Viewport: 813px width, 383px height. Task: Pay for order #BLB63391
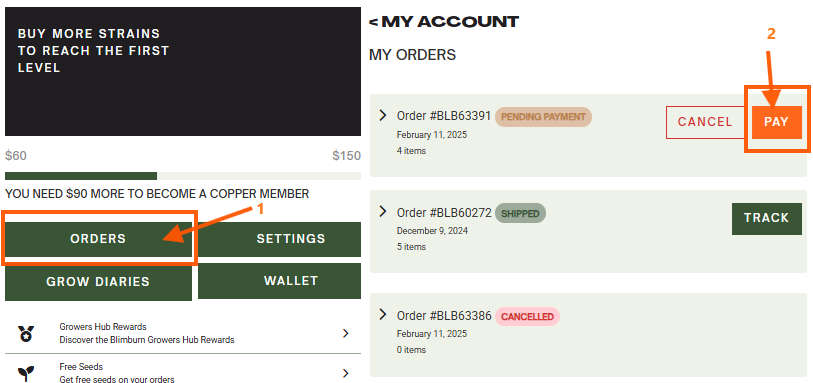pos(776,122)
